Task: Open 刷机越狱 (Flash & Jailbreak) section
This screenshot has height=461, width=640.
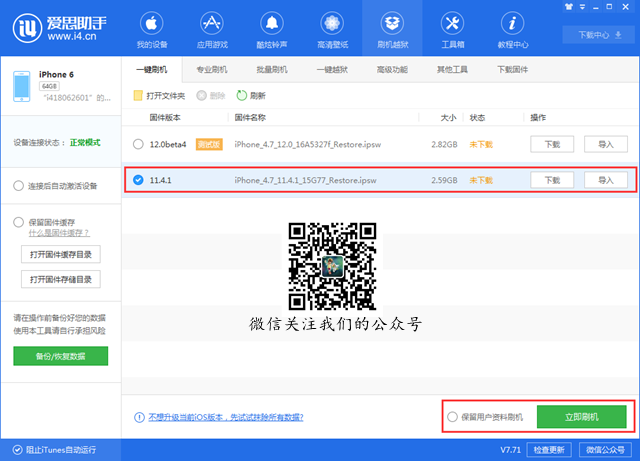Action: [392, 30]
